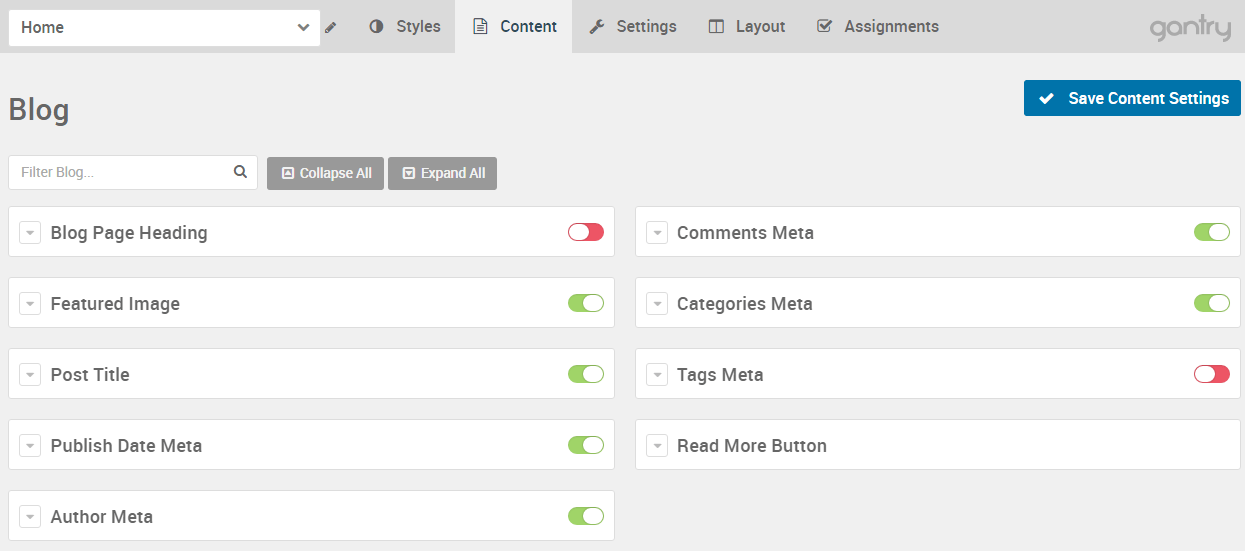Screen dimensions: 1245x551
Task: Click Save Content Settings button
Action: [1132, 98]
